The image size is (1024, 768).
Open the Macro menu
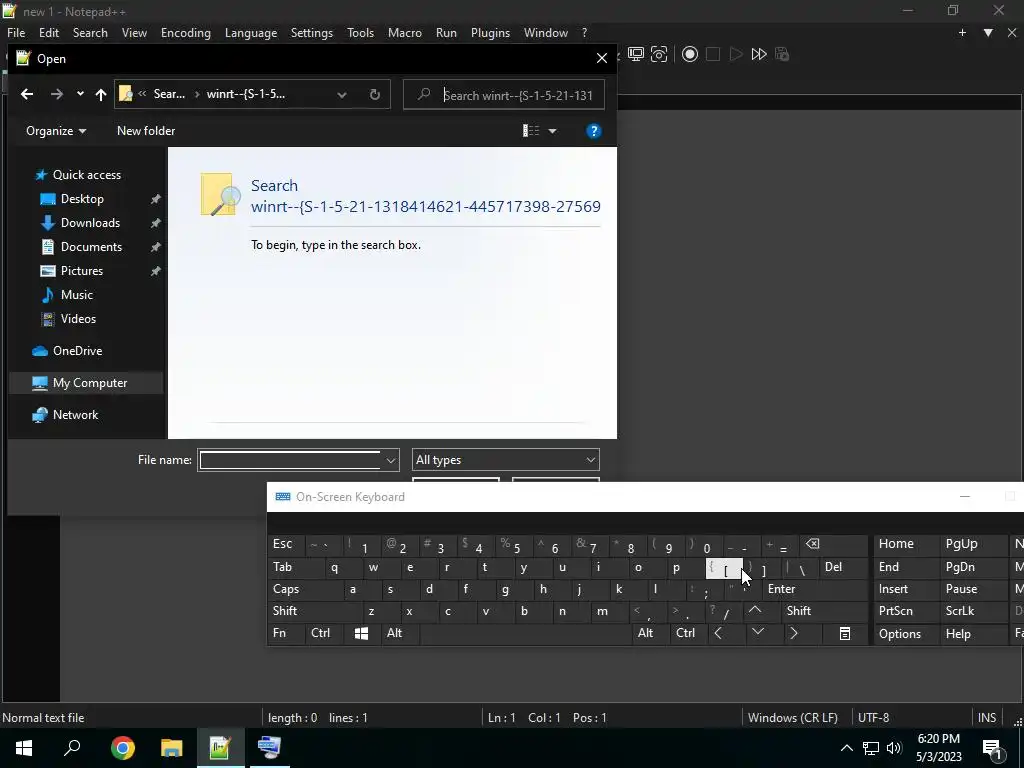tap(404, 33)
